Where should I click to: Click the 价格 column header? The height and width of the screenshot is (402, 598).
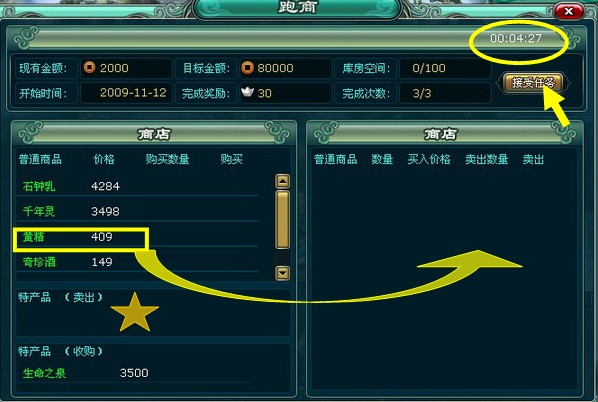click(104, 159)
